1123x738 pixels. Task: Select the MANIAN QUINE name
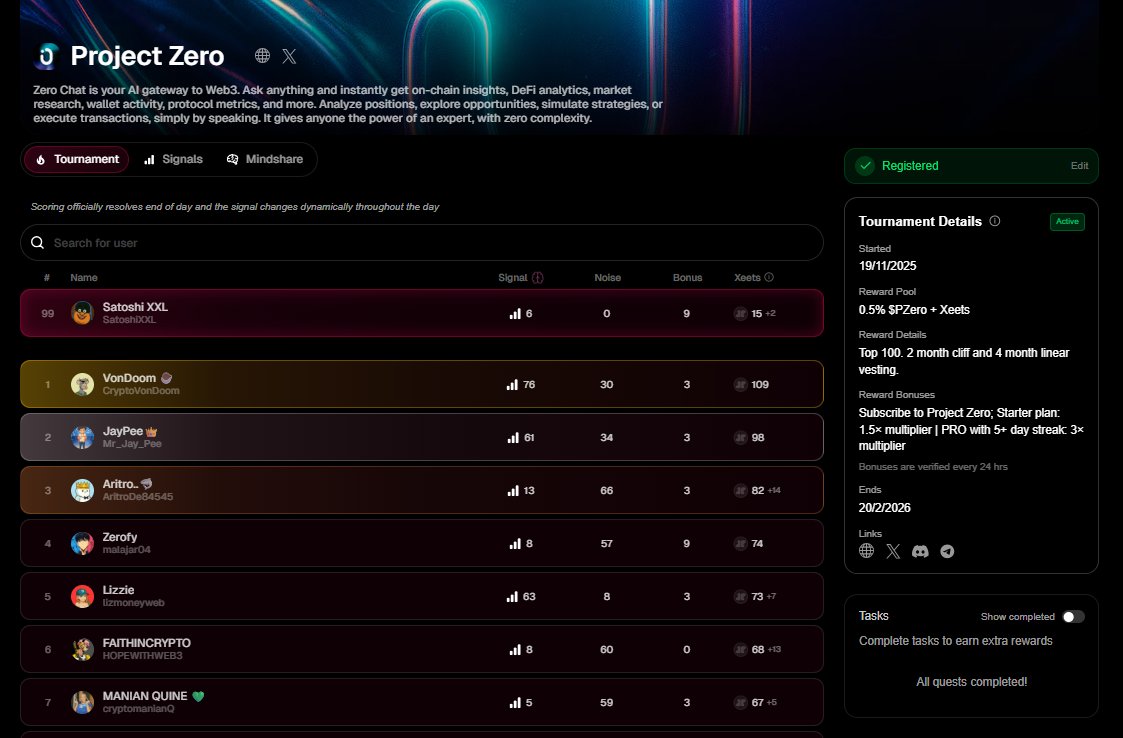tap(145, 696)
